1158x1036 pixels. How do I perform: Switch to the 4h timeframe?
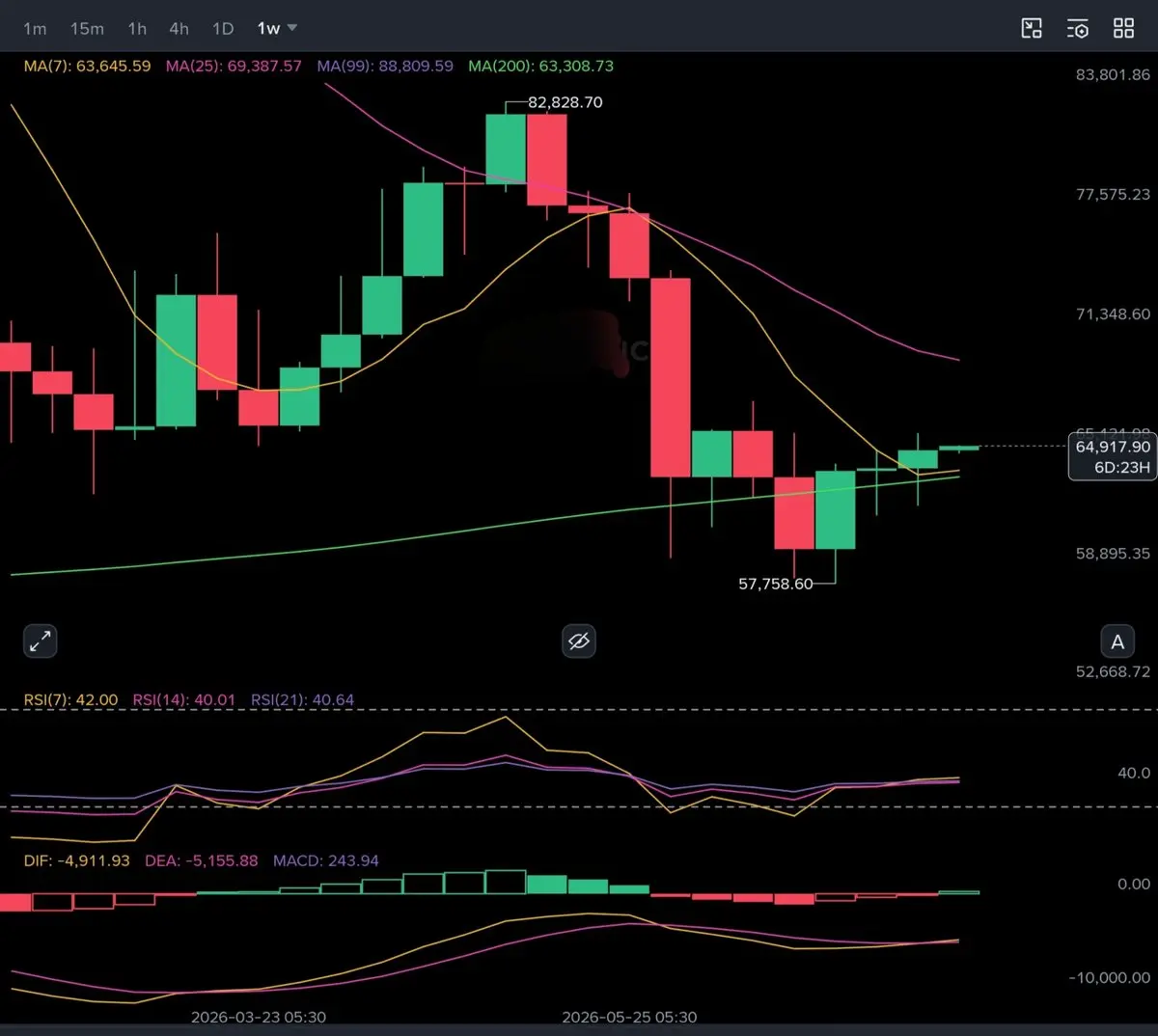click(x=179, y=29)
